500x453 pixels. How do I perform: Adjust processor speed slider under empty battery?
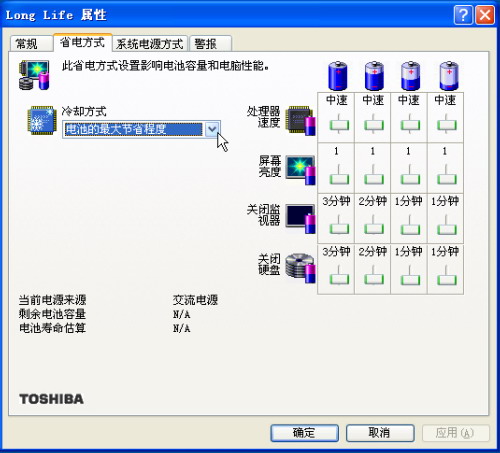click(x=447, y=125)
